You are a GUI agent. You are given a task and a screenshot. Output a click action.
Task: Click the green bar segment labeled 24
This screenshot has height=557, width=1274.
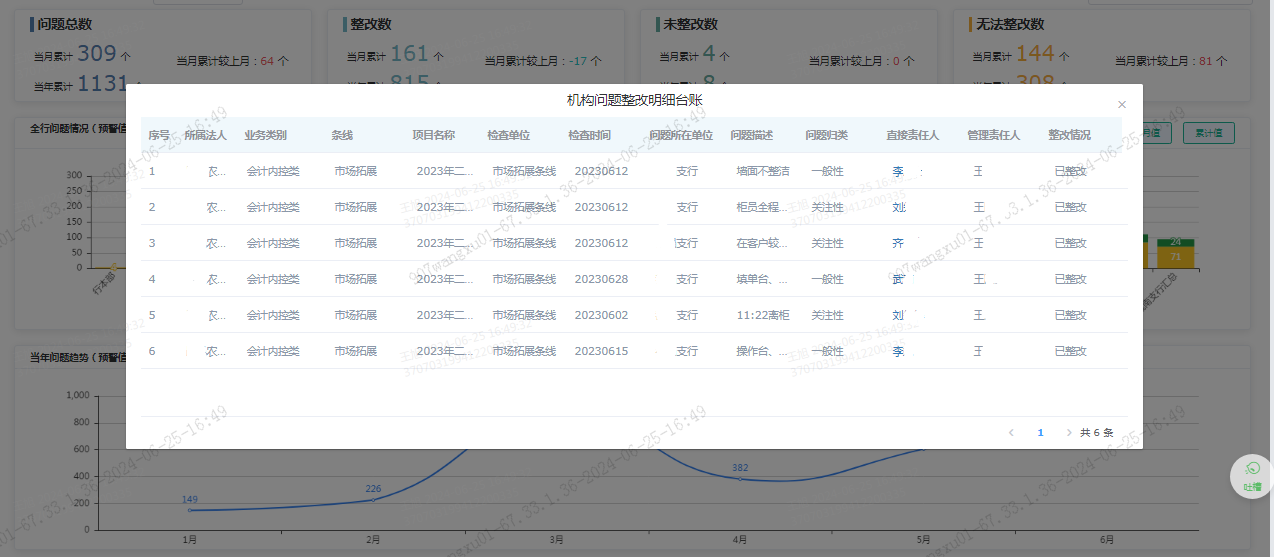click(1175, 242)
